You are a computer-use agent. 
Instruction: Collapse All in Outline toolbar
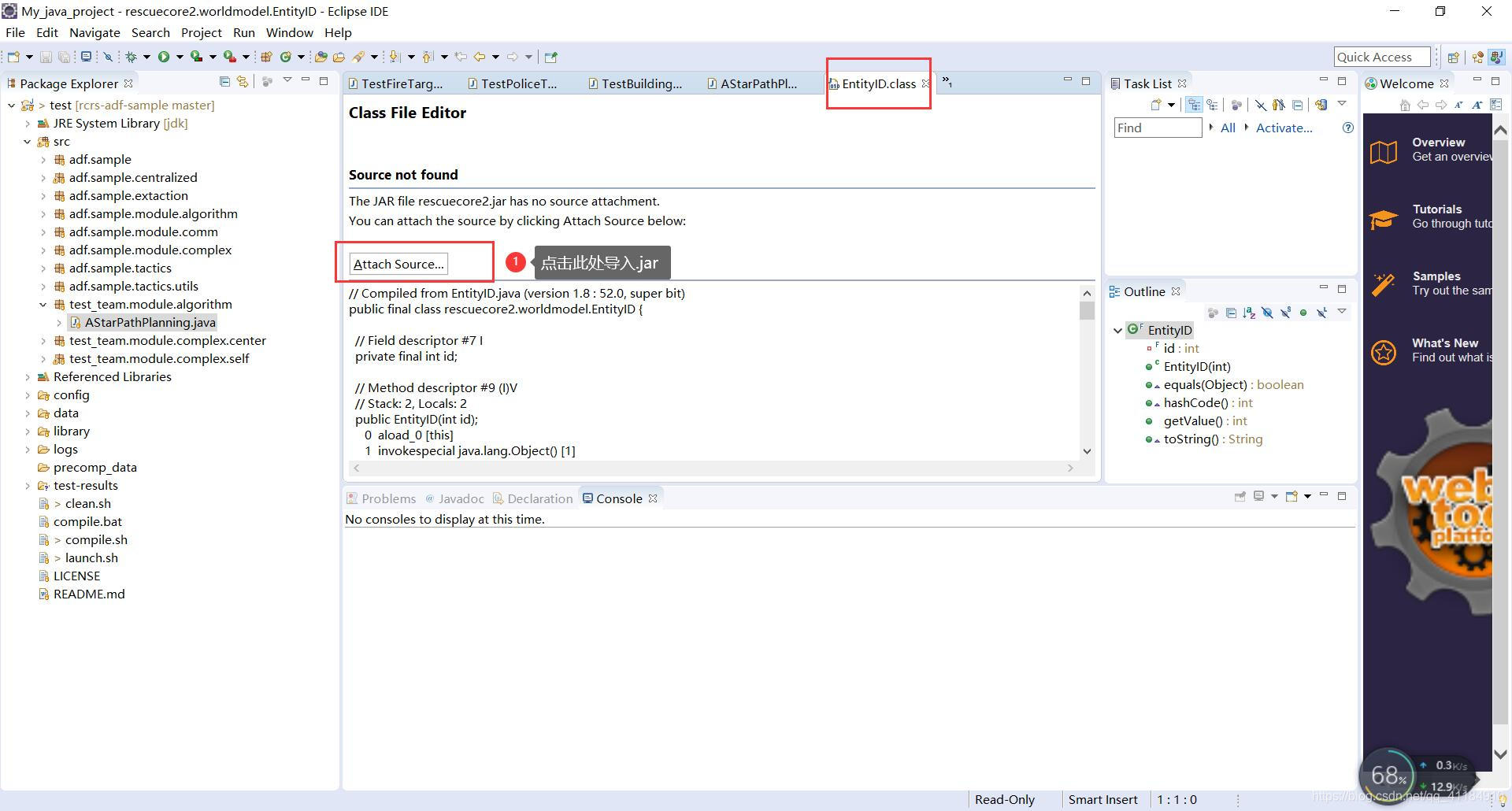pos(1231,313)
